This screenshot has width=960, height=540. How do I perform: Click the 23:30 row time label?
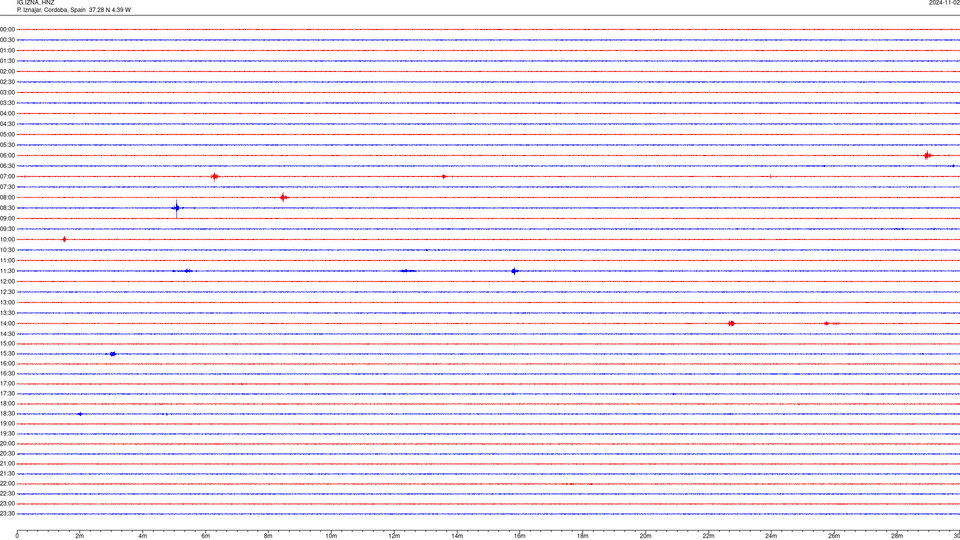click(x=7, y=513)
